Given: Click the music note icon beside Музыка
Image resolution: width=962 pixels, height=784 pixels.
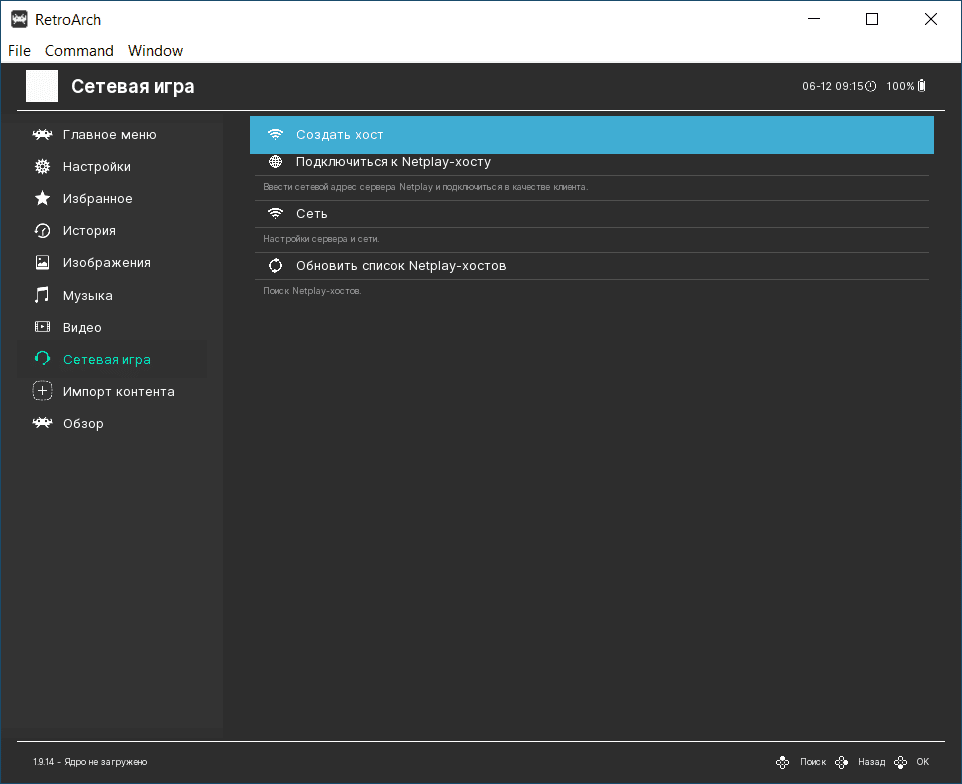Looking at the screenshot, I should pos(42,295).
